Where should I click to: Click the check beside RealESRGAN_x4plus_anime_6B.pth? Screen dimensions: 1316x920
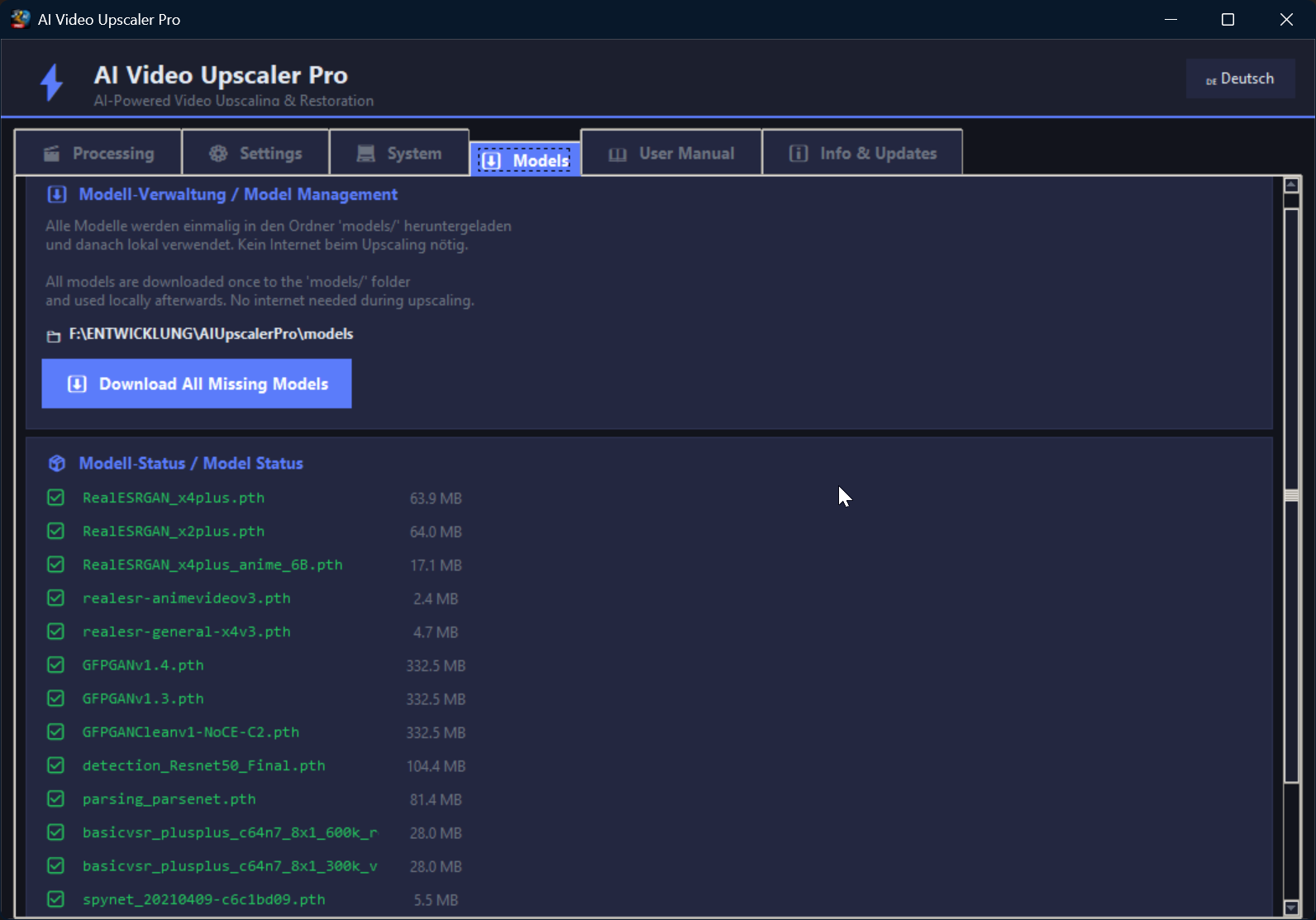55,565
